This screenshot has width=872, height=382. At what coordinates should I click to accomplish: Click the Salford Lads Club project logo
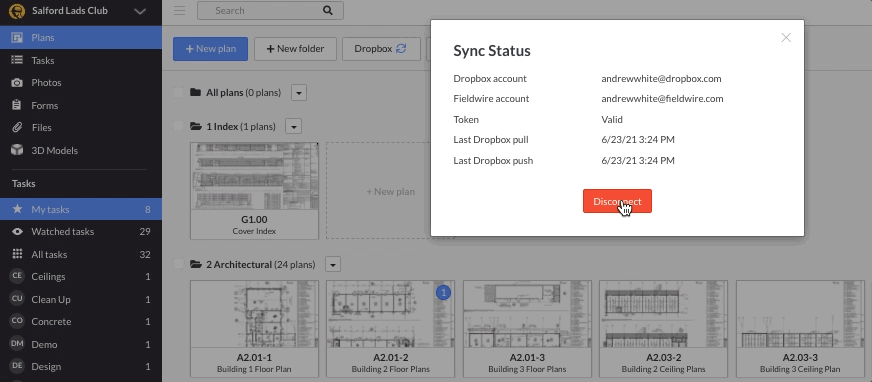[x=17, y=11]
